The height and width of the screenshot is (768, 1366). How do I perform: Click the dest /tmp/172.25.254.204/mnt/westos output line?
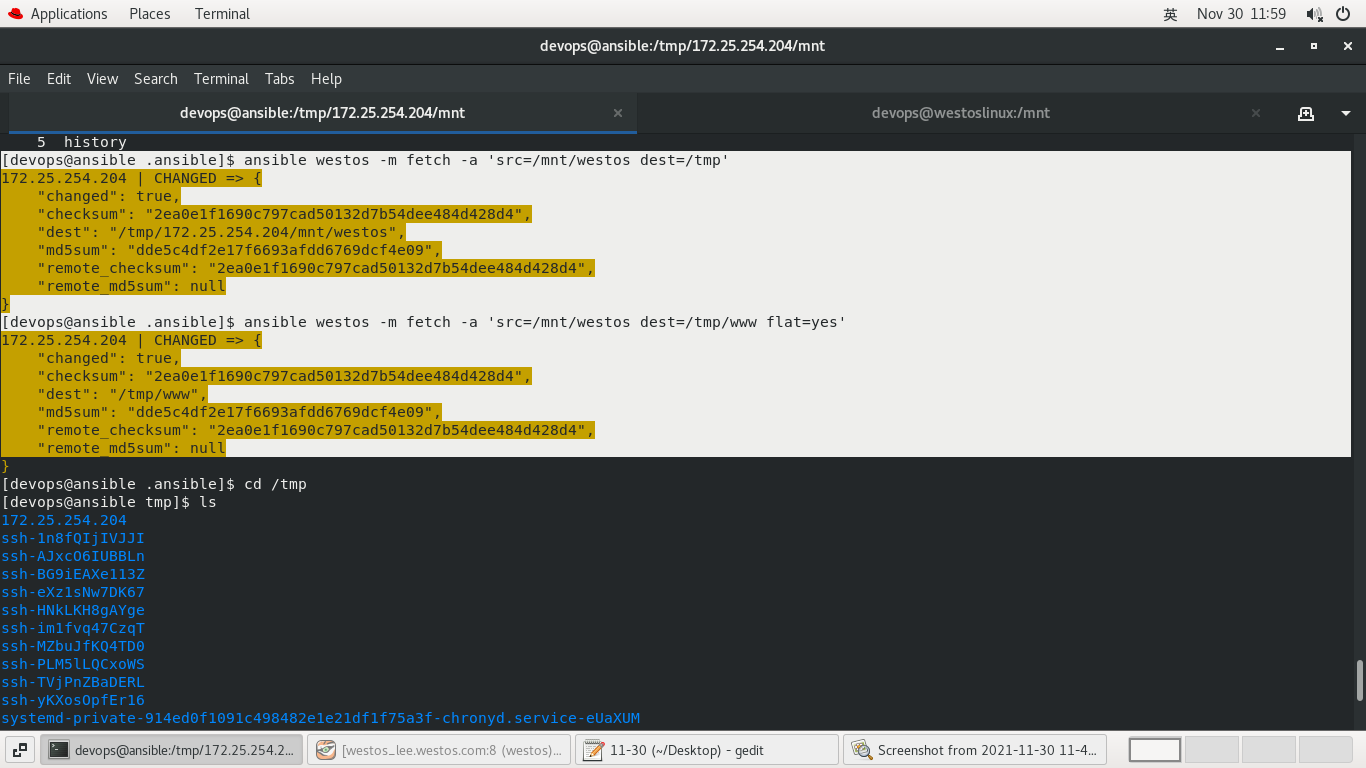(221, 232)
